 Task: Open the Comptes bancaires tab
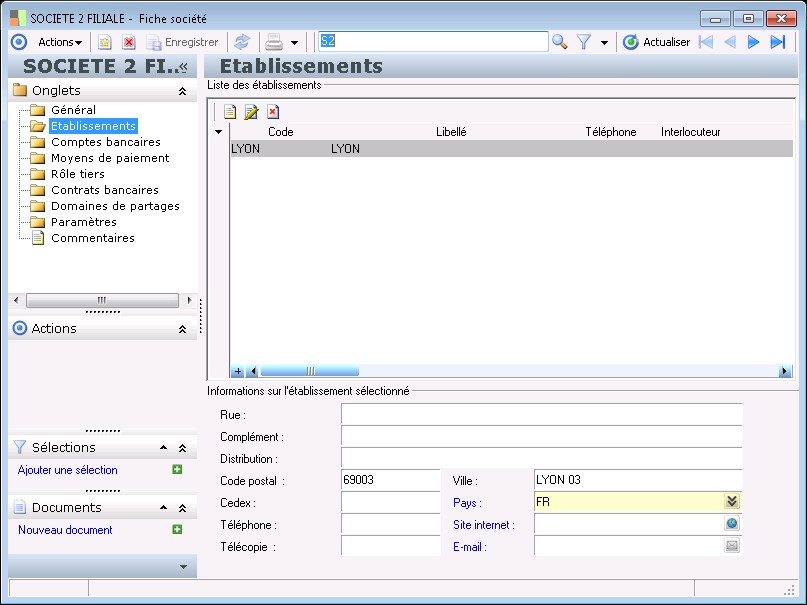(105, 142)
